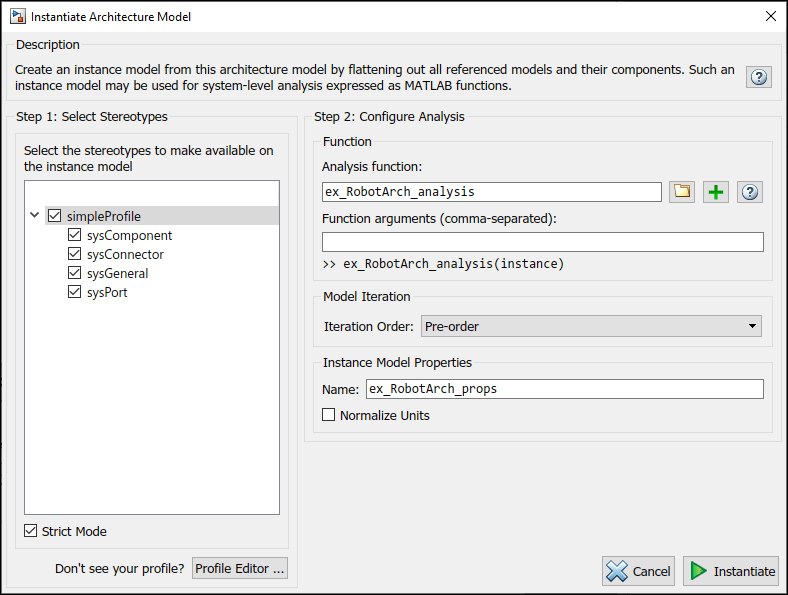Click the green Instantiate play arrow
The image size is (788, 595).
(699, 571)
